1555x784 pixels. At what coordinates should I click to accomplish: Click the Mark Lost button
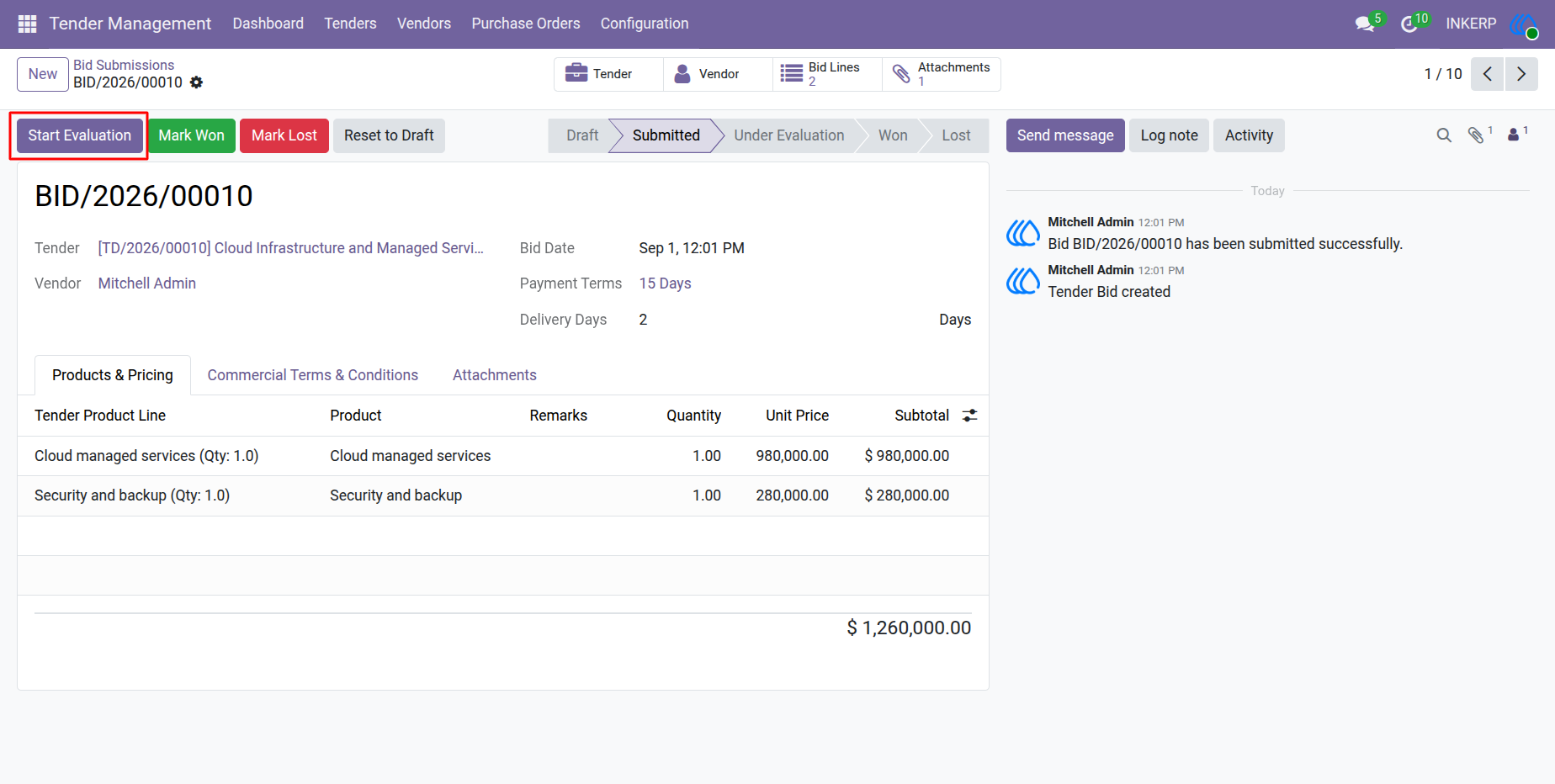click(284, 135)
